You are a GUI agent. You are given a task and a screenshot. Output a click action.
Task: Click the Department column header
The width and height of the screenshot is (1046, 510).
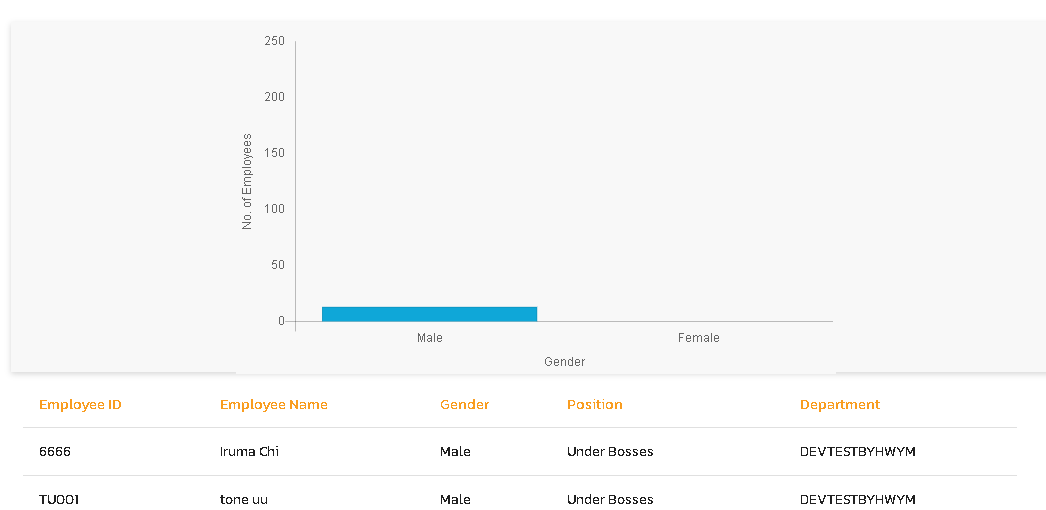840,405
